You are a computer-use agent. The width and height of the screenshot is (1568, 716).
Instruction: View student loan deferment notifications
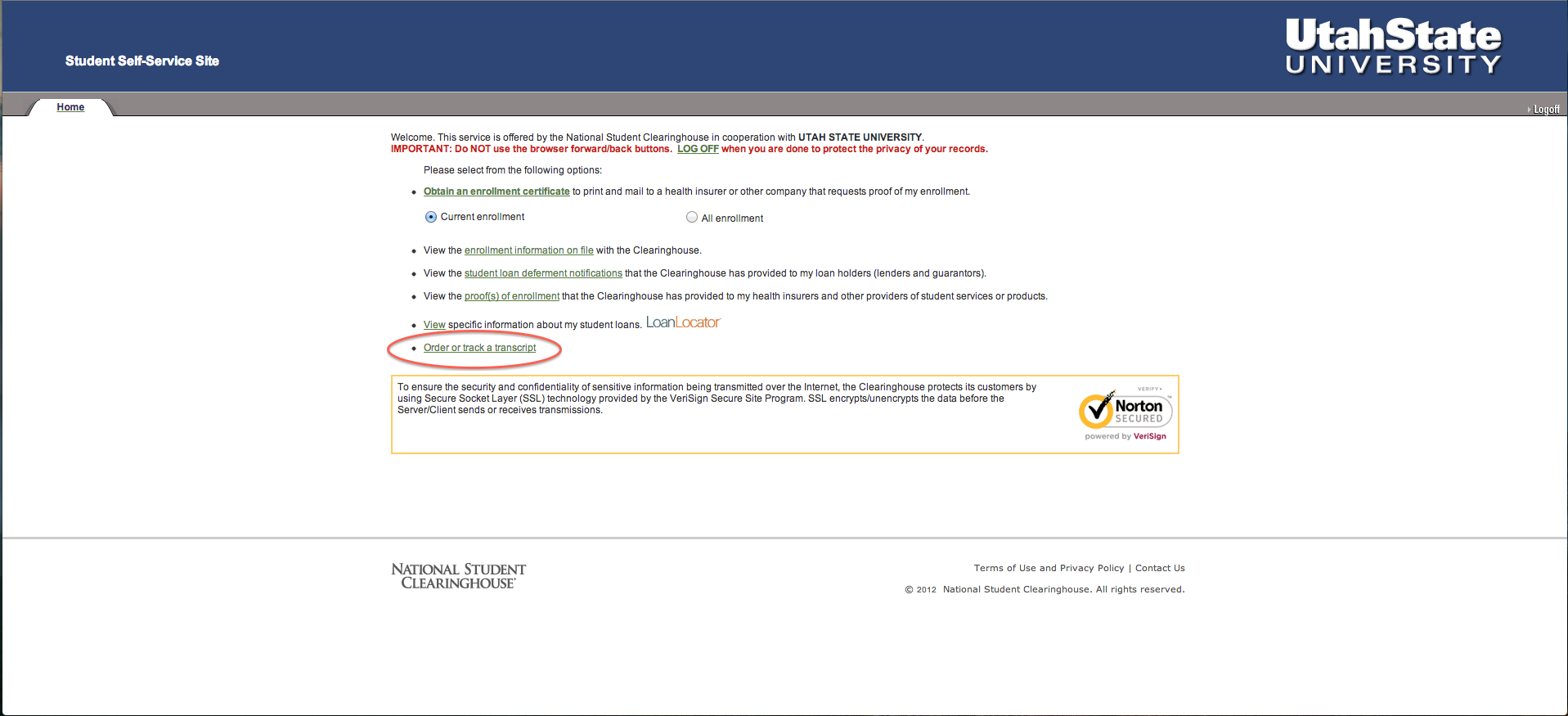click(x=543, y=273)
